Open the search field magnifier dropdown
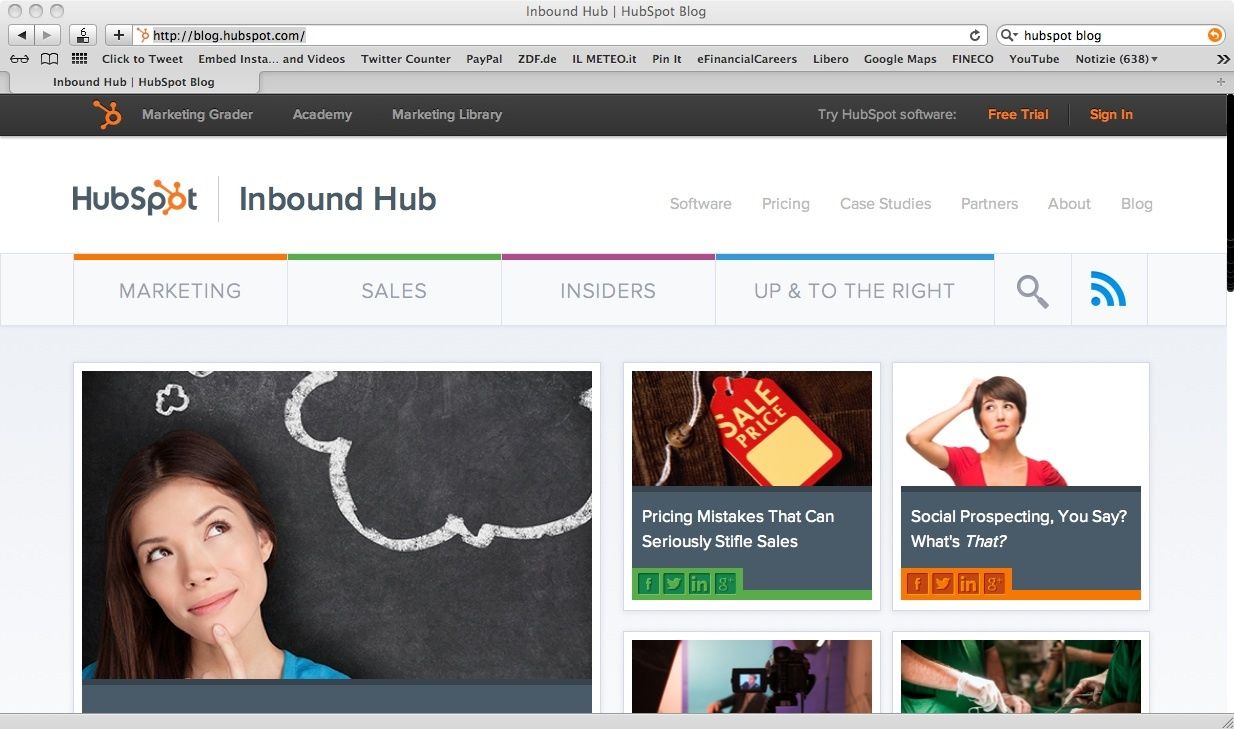 coord(1010,35)
